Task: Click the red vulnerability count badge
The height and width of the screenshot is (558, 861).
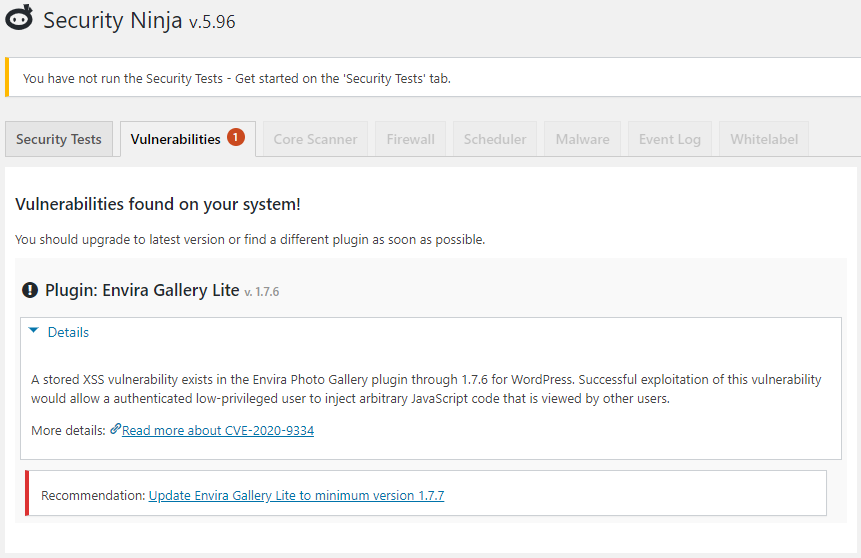Action: pos(236,137)
